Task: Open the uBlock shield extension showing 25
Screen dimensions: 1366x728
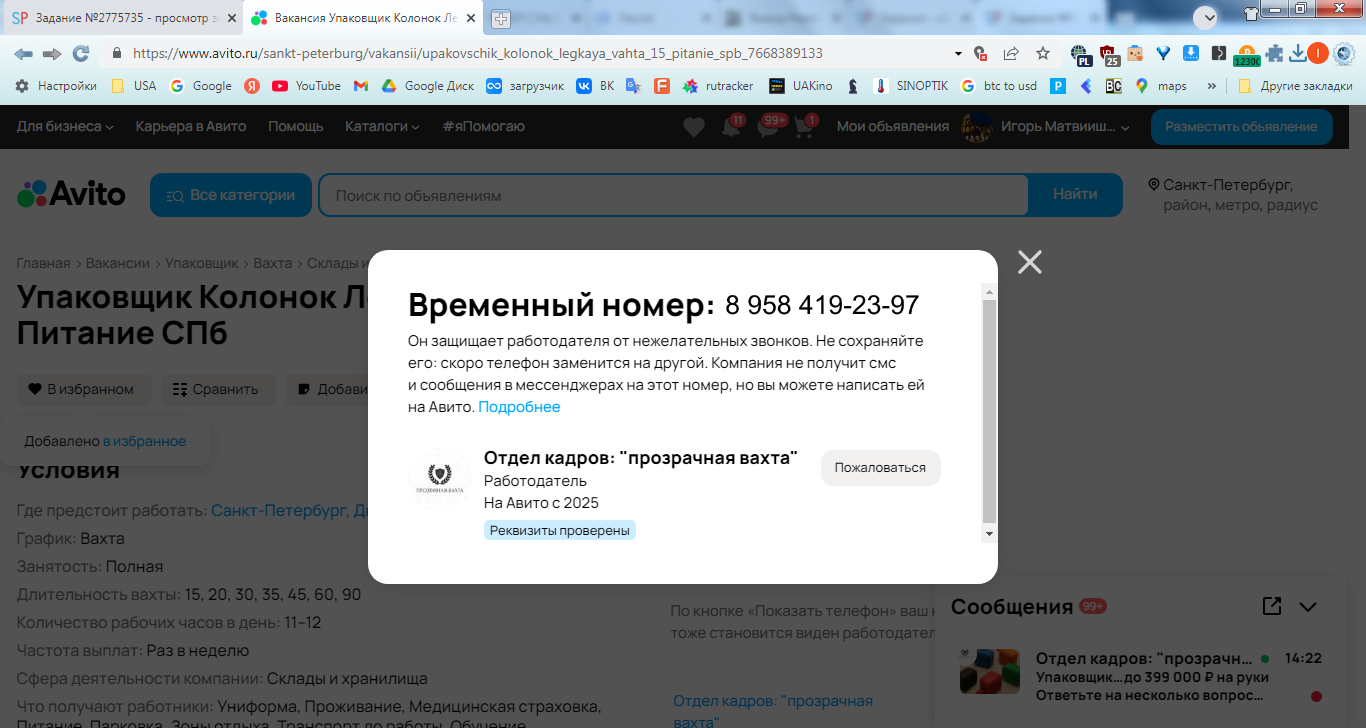Action: [x=1109, y=54]
